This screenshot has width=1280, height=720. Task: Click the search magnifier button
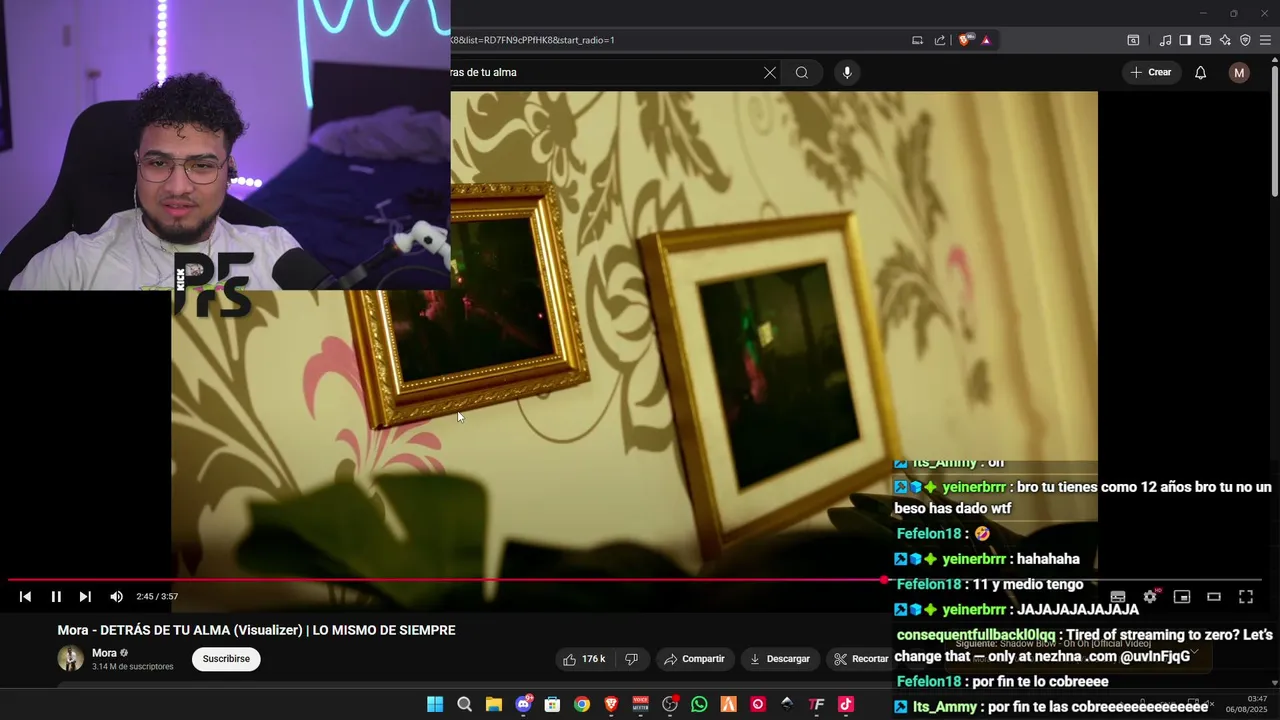click(x=802, y=72)
